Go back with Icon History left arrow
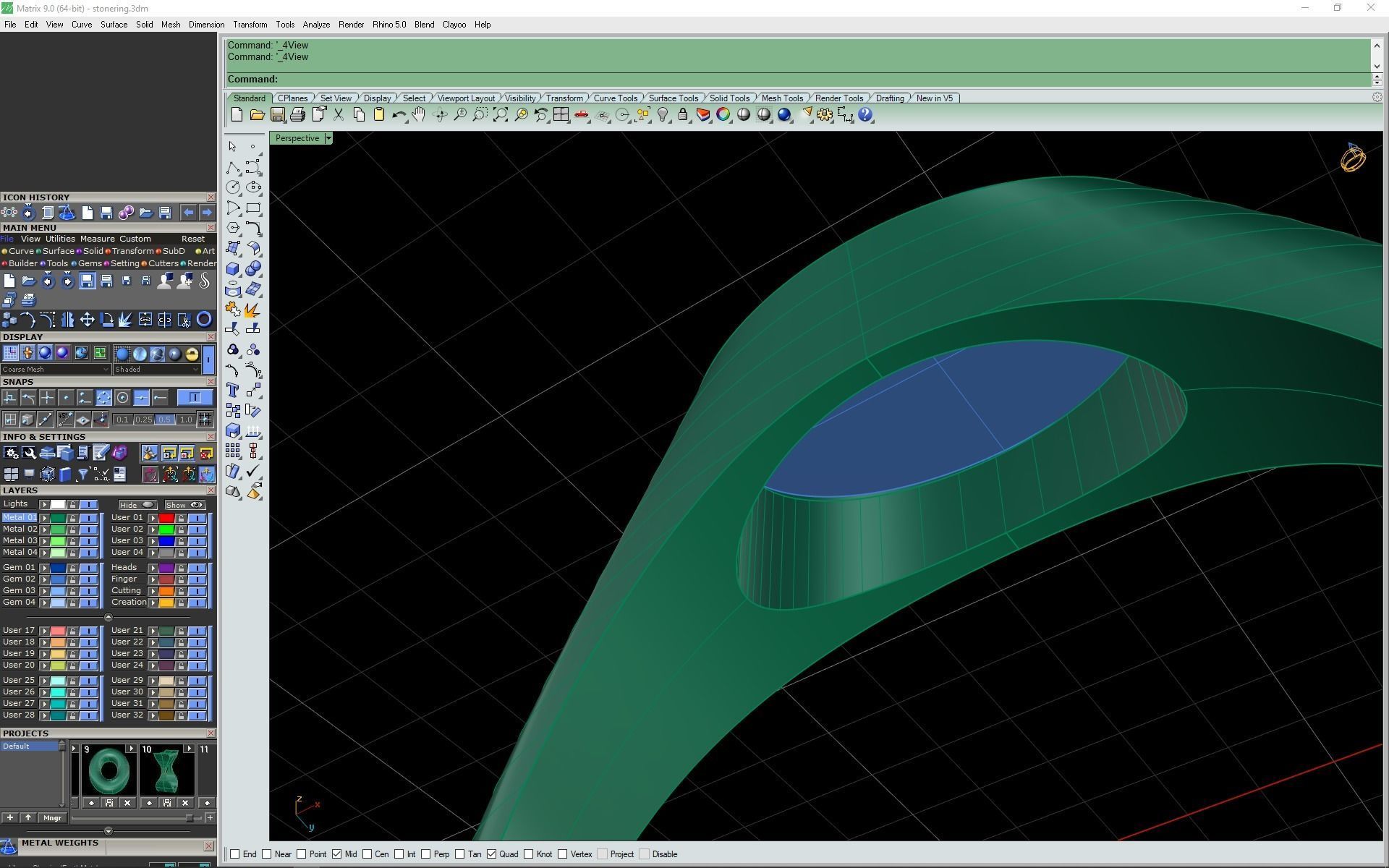The width and height of the screenshot is (1389, 868). click(188, 212)
